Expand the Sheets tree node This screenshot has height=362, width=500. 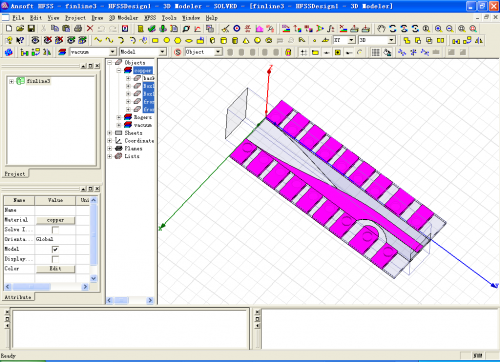(x=110, y=133)
